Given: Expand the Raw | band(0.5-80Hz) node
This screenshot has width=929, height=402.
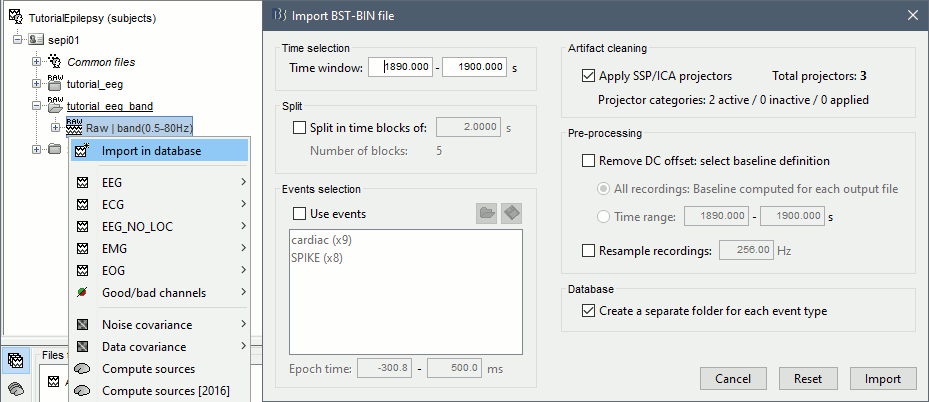Looking at the screenshot, I should [x=54, y=128].
